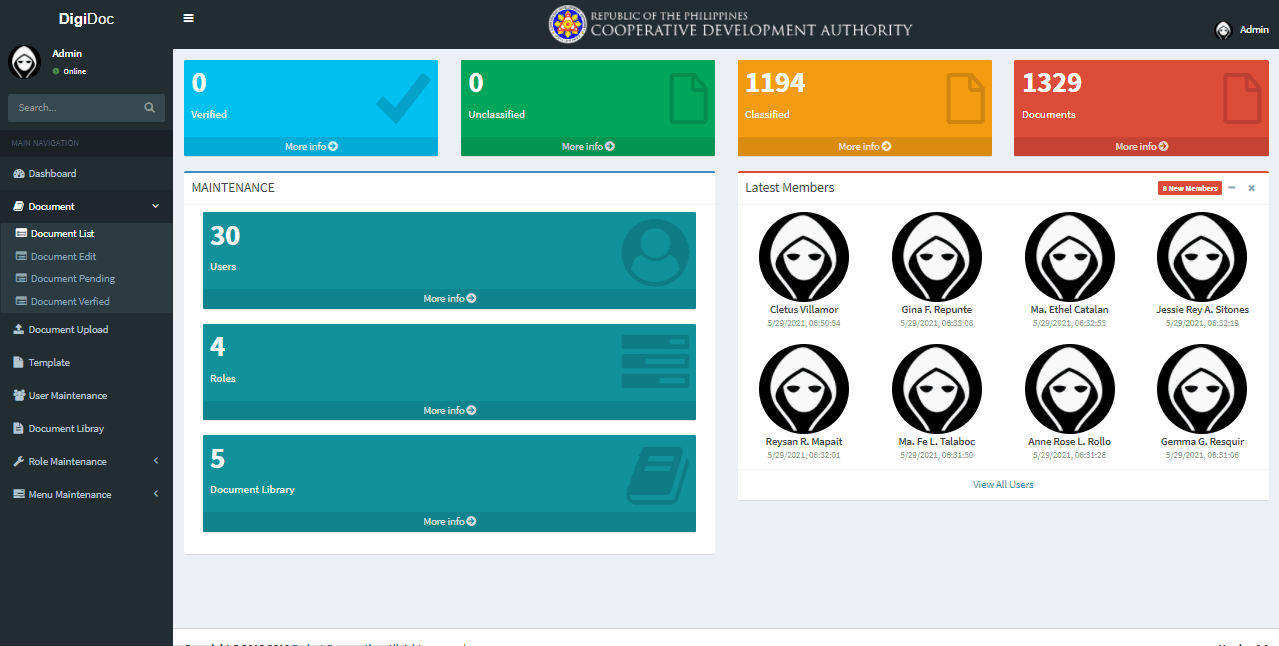Click Ma. Fe L. Talaboc's avatar

click(937, 389)
